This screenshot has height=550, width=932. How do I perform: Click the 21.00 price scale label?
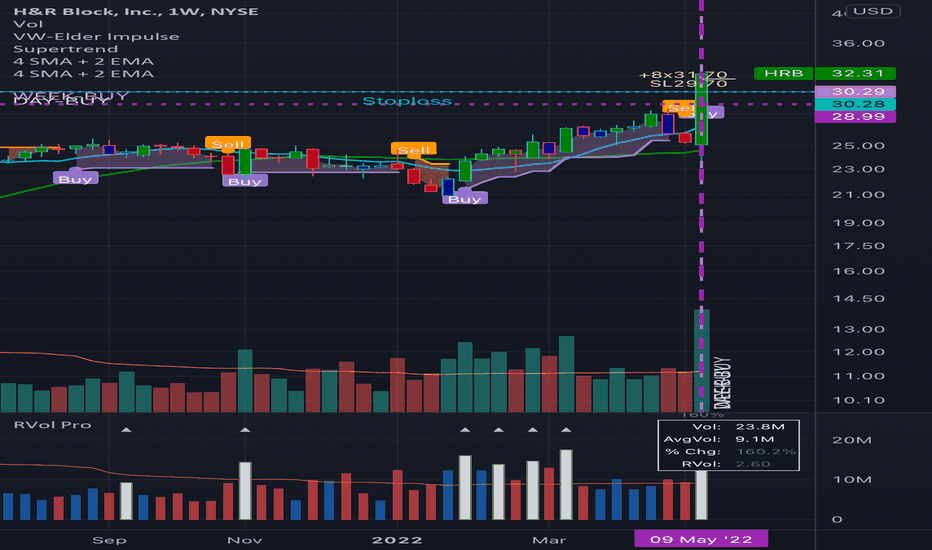click(x=858, y=194)
